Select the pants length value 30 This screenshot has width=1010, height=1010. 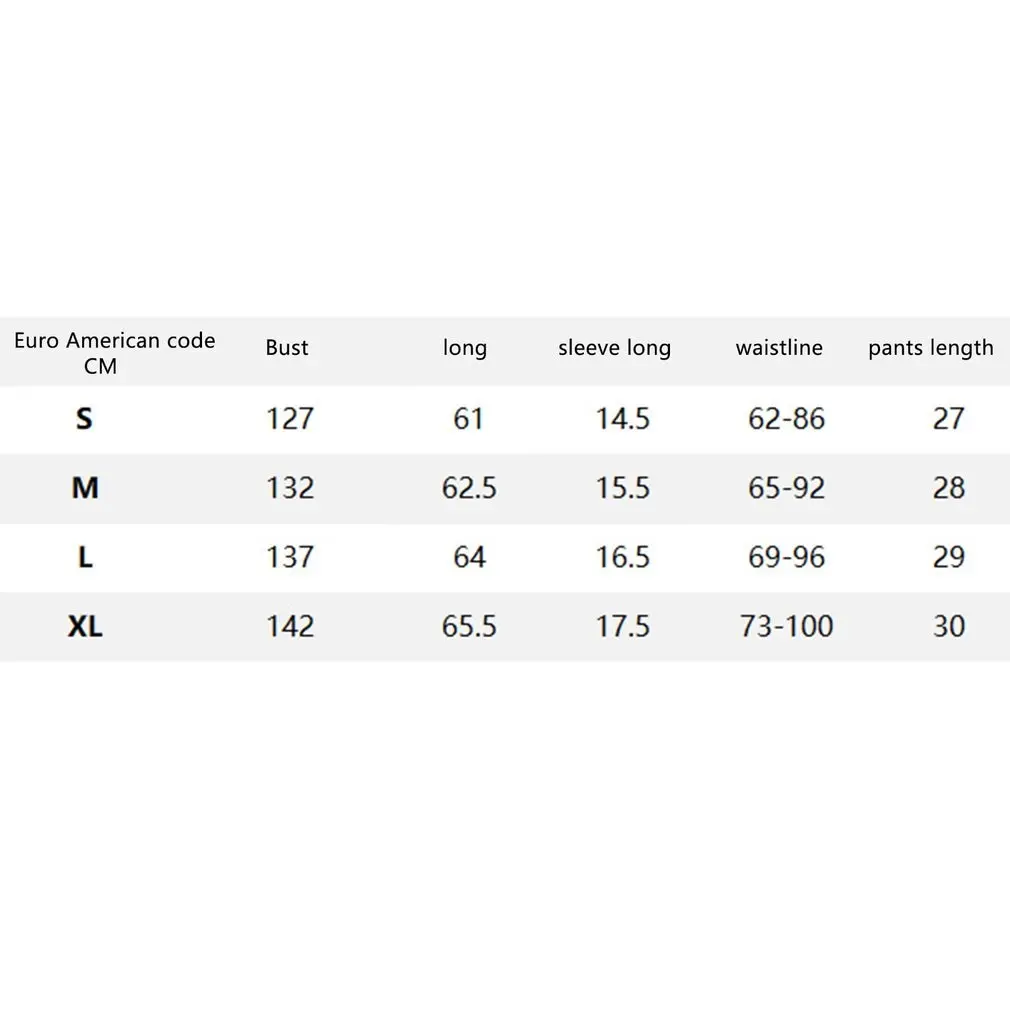pos(949,627)
